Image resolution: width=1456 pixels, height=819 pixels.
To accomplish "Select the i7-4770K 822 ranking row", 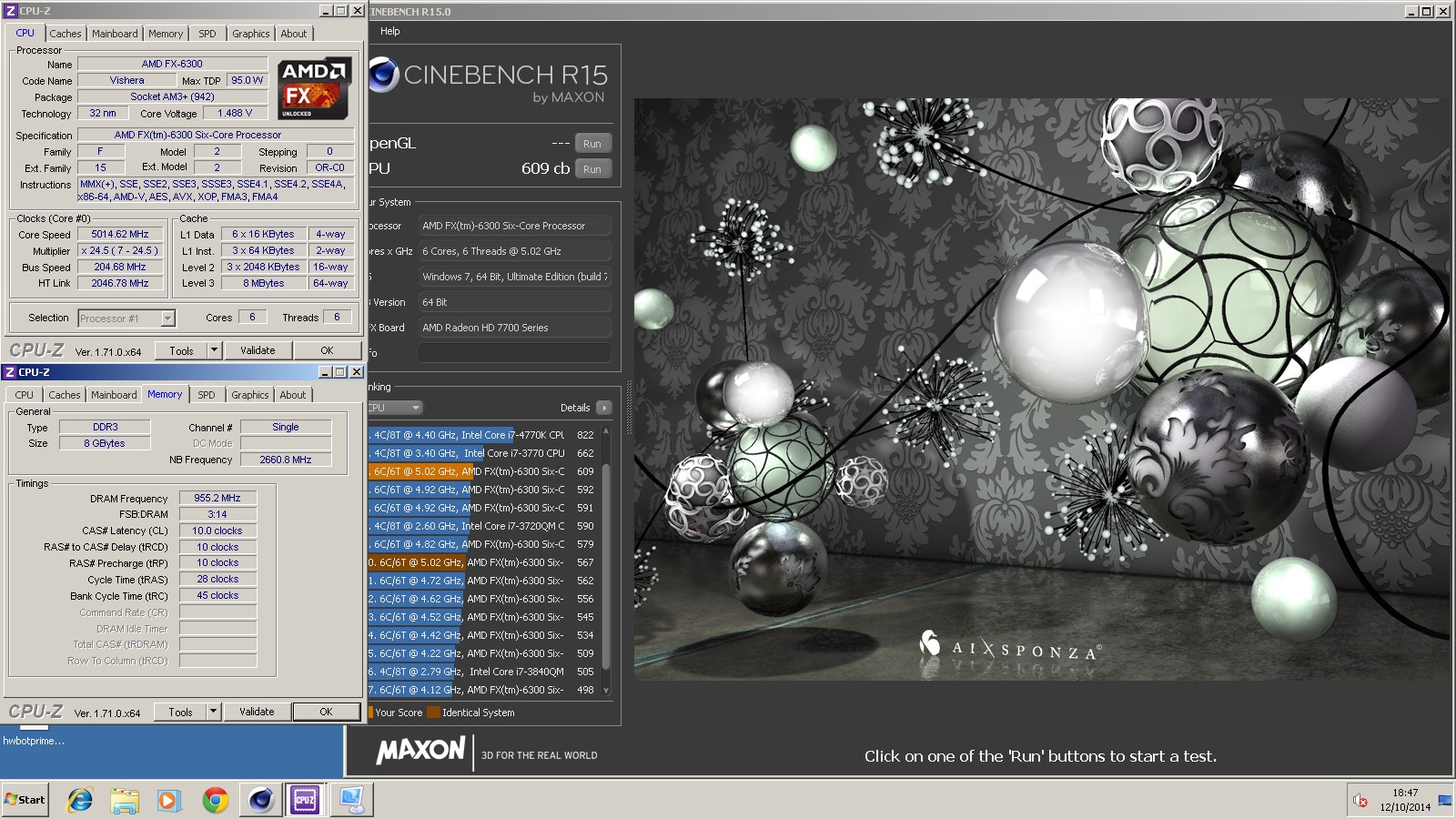I will 482,435.
